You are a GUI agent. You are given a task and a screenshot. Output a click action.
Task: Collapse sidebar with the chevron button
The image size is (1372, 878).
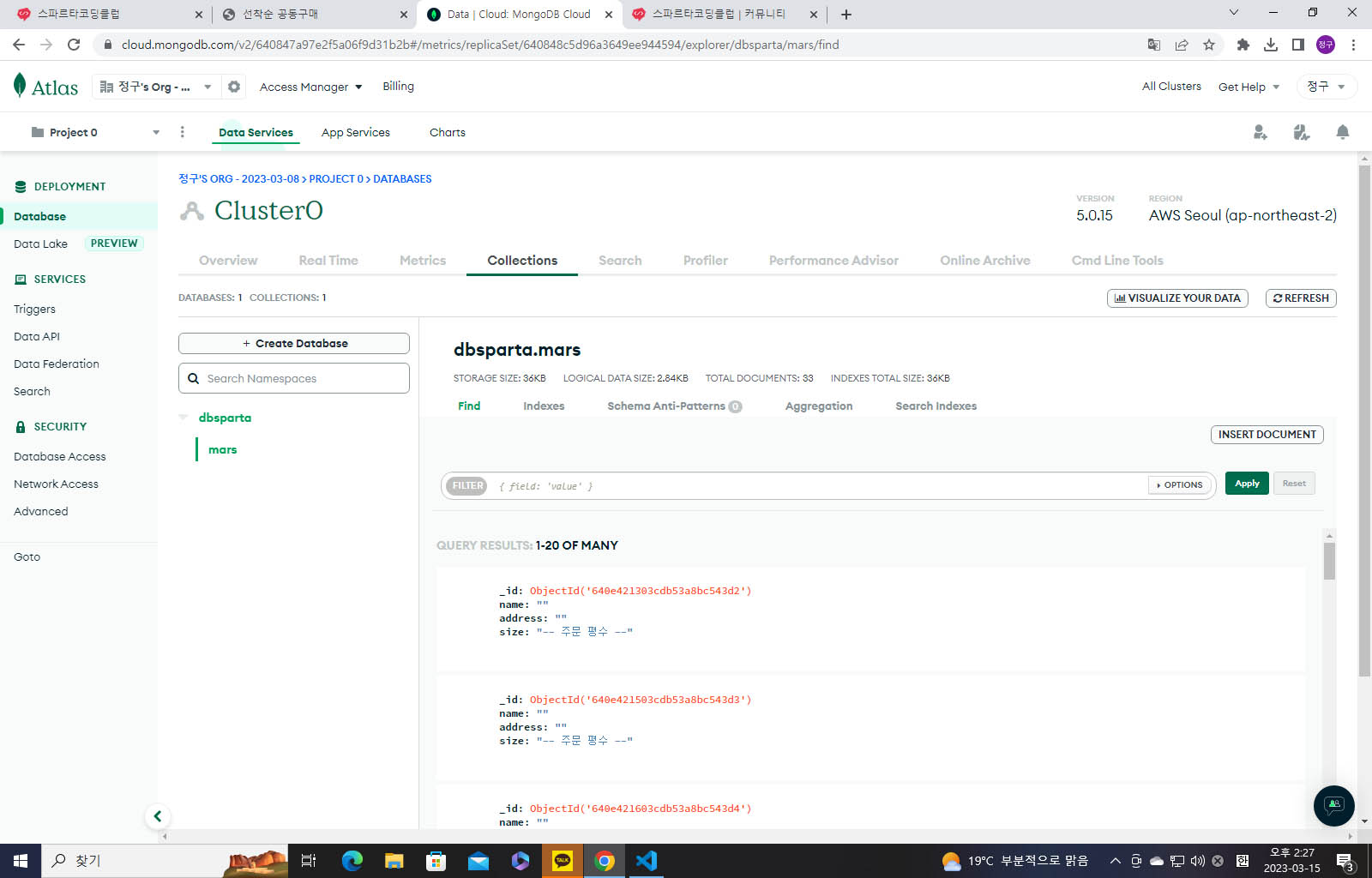pyautogui.click(x=157, y=816)
